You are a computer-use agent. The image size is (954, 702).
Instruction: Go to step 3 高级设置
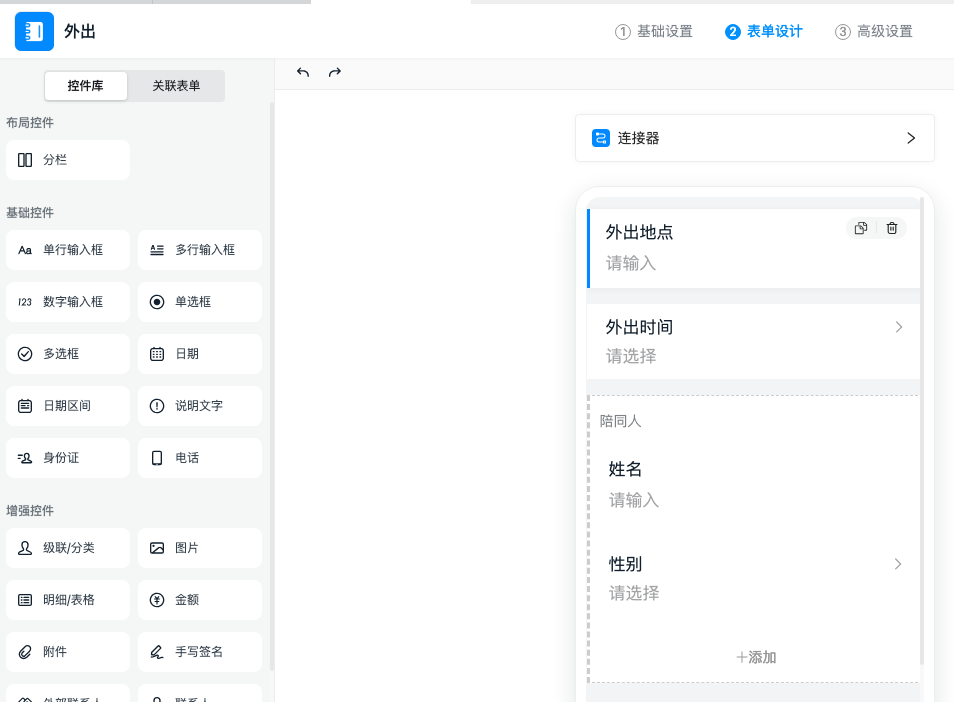tap(874, 32)
